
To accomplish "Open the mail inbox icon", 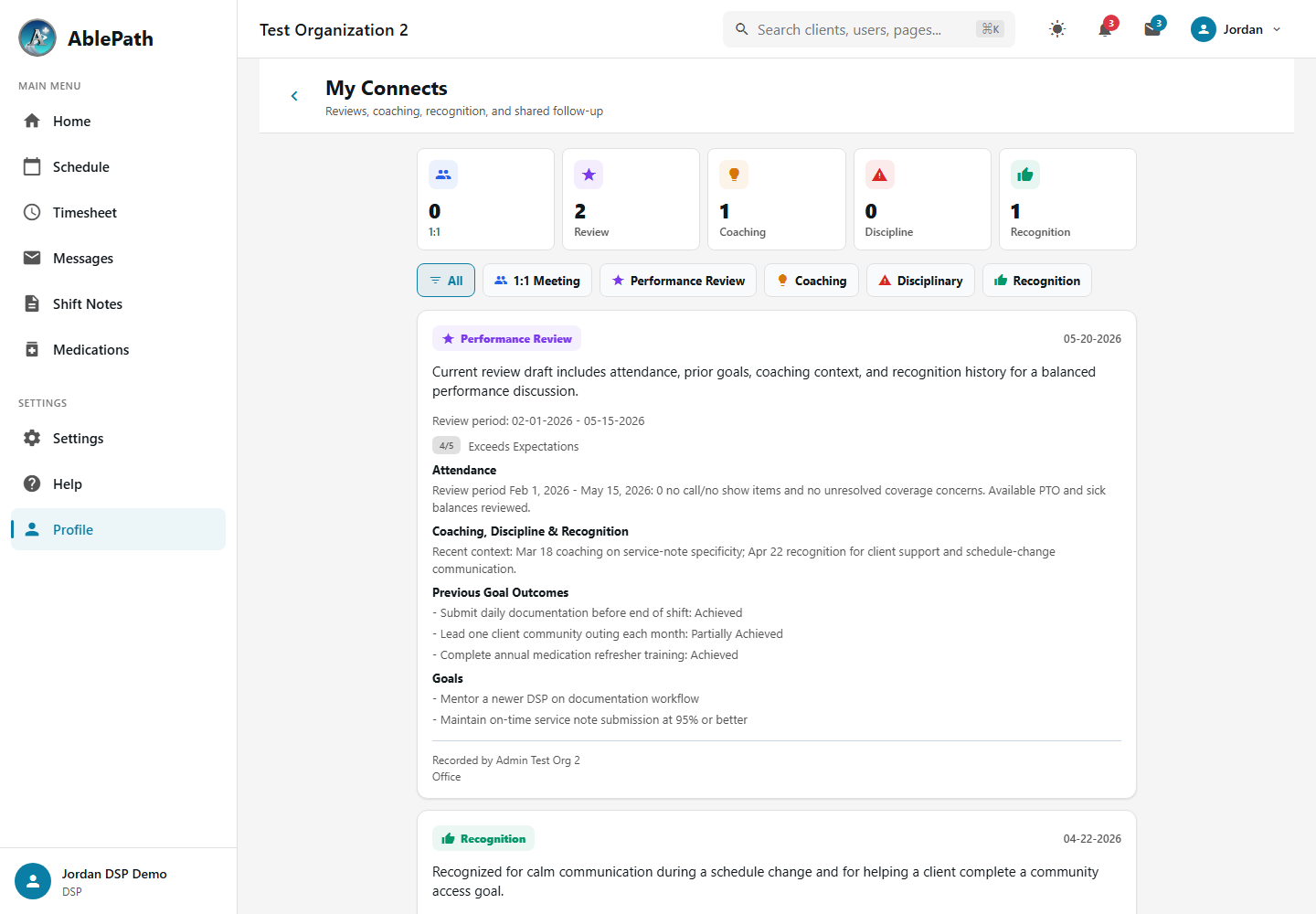I will coord(1152,29).
